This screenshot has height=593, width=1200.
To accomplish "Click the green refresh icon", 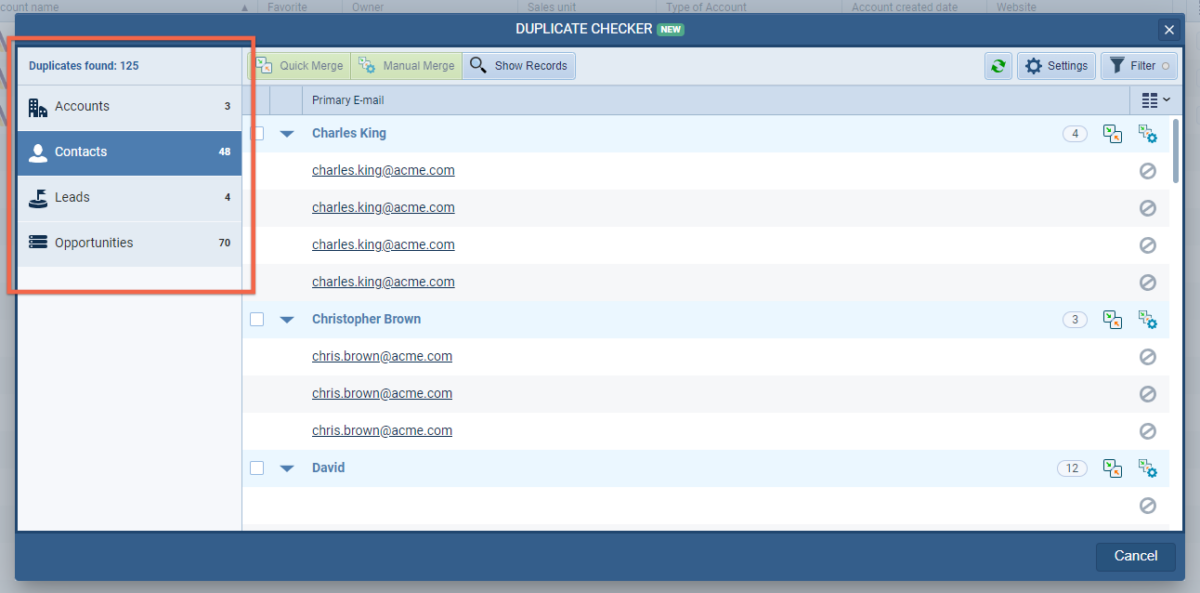I will pos(997,66).
